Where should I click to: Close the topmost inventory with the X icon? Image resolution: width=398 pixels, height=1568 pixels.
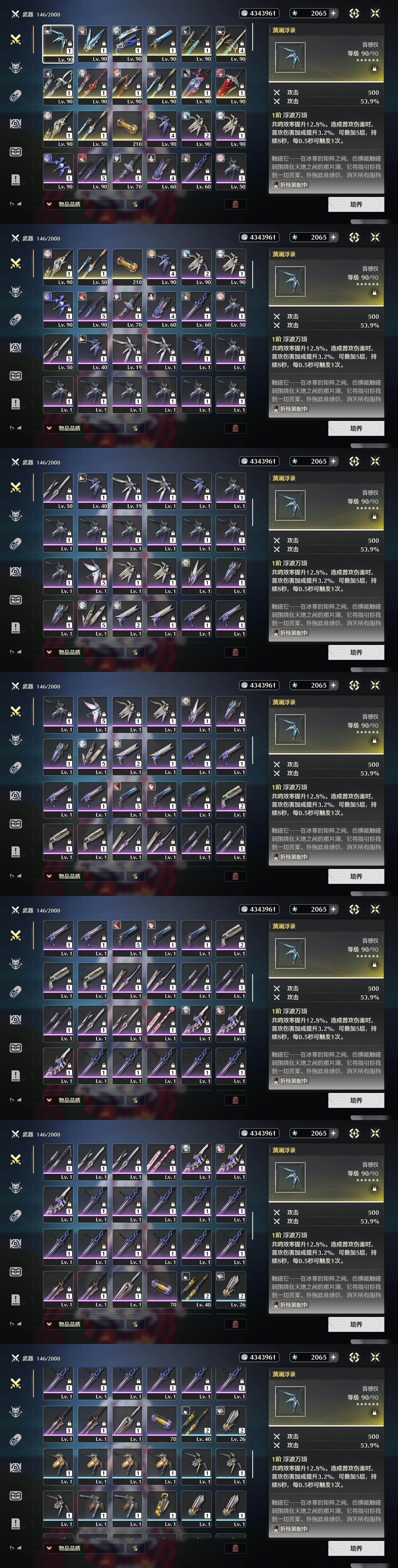pos(375,13)
